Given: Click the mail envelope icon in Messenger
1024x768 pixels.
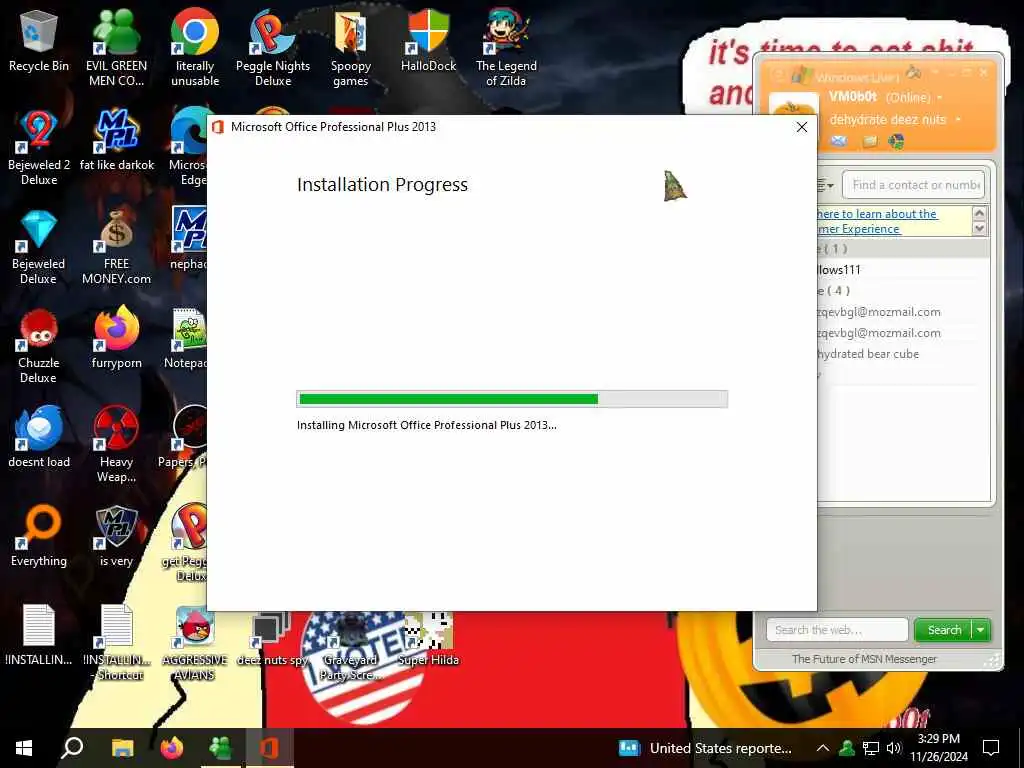Looking at the screenshot, I should [839, 141].
